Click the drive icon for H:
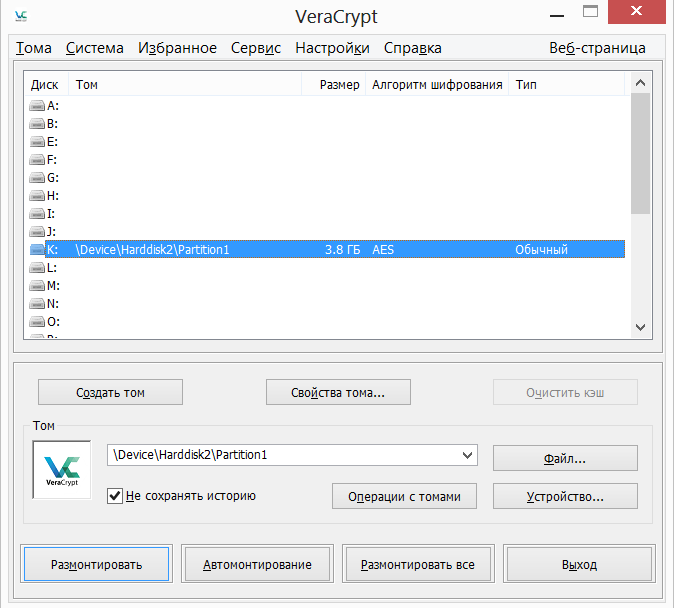 (x=37, y=196)
